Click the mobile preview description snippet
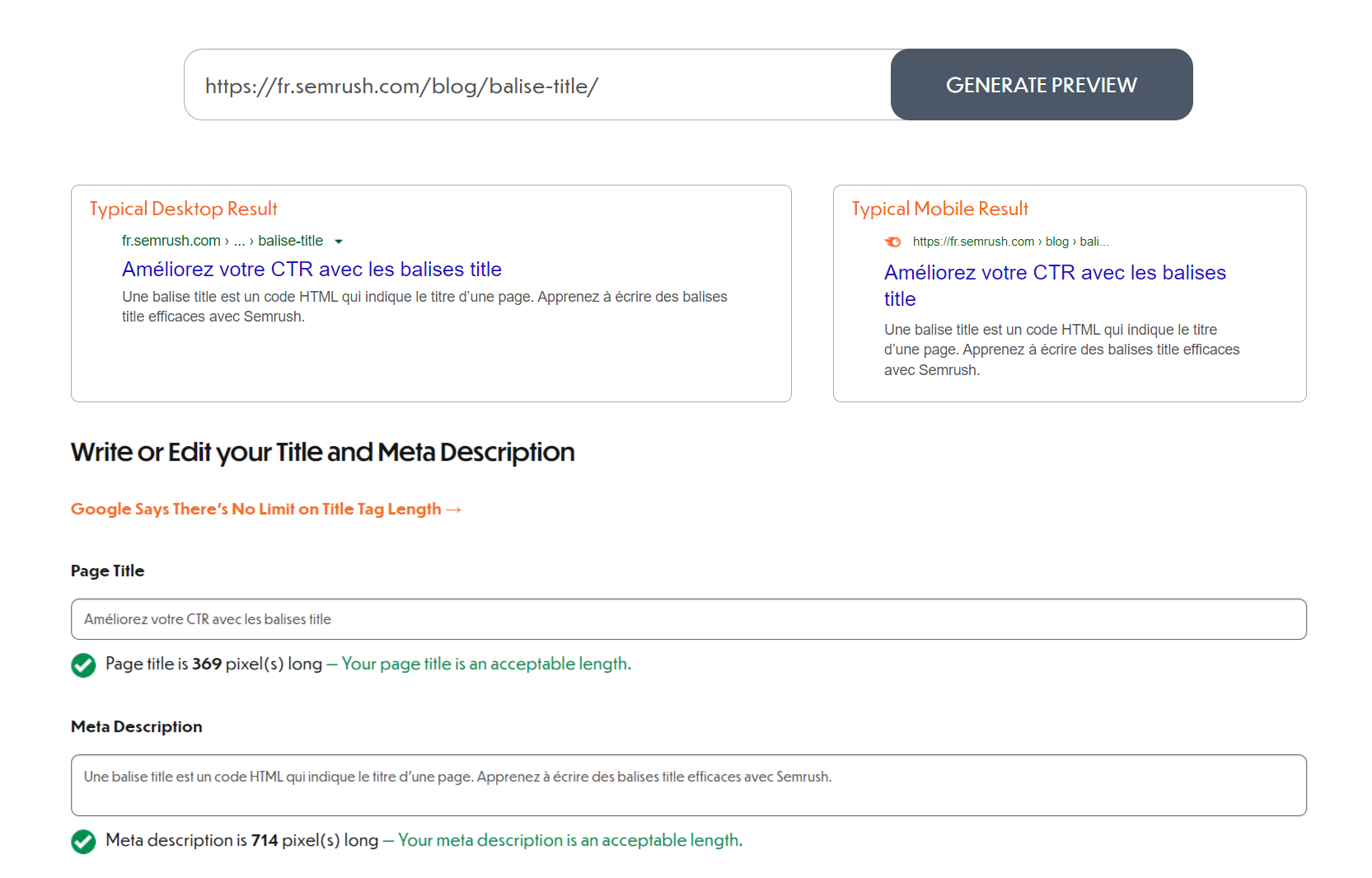 coord(1061,349)
